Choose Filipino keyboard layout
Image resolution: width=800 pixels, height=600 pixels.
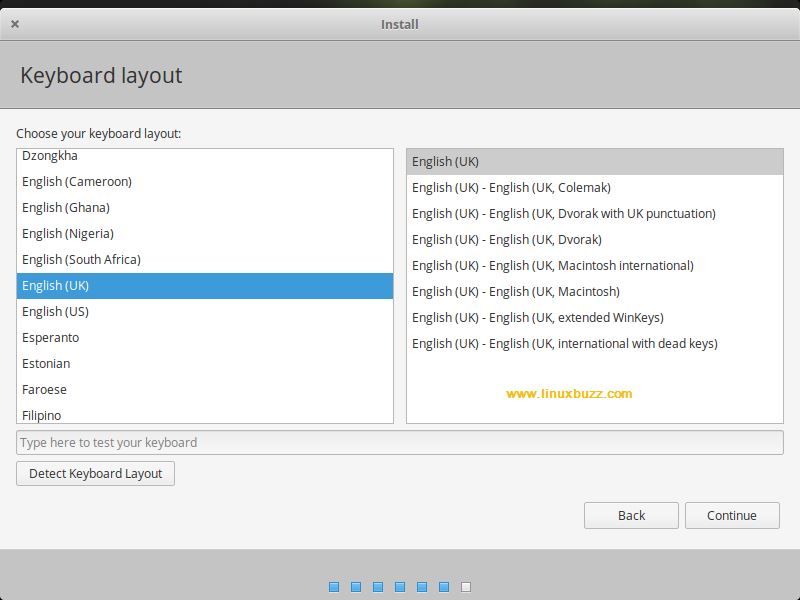click(205, 415)
